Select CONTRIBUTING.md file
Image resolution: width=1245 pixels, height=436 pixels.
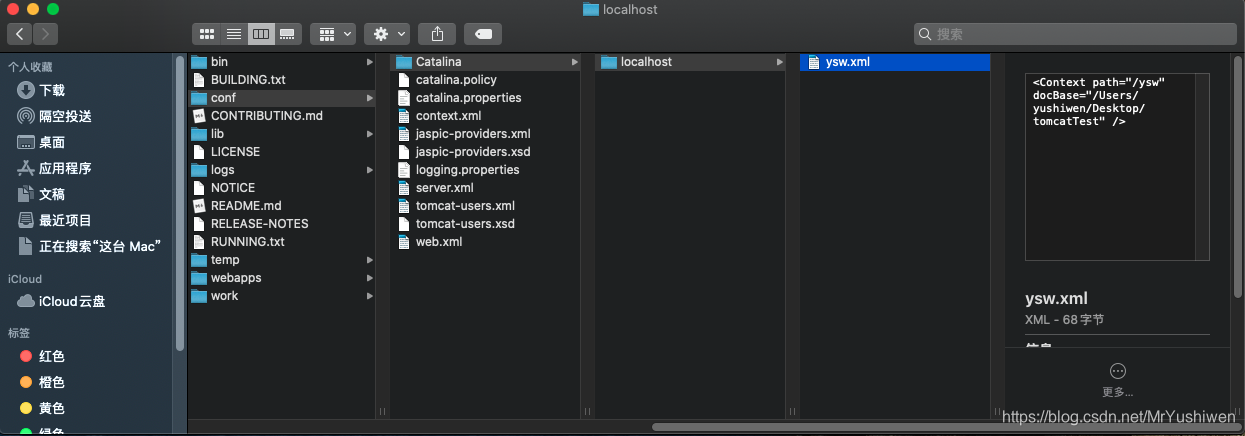[282, 116]
